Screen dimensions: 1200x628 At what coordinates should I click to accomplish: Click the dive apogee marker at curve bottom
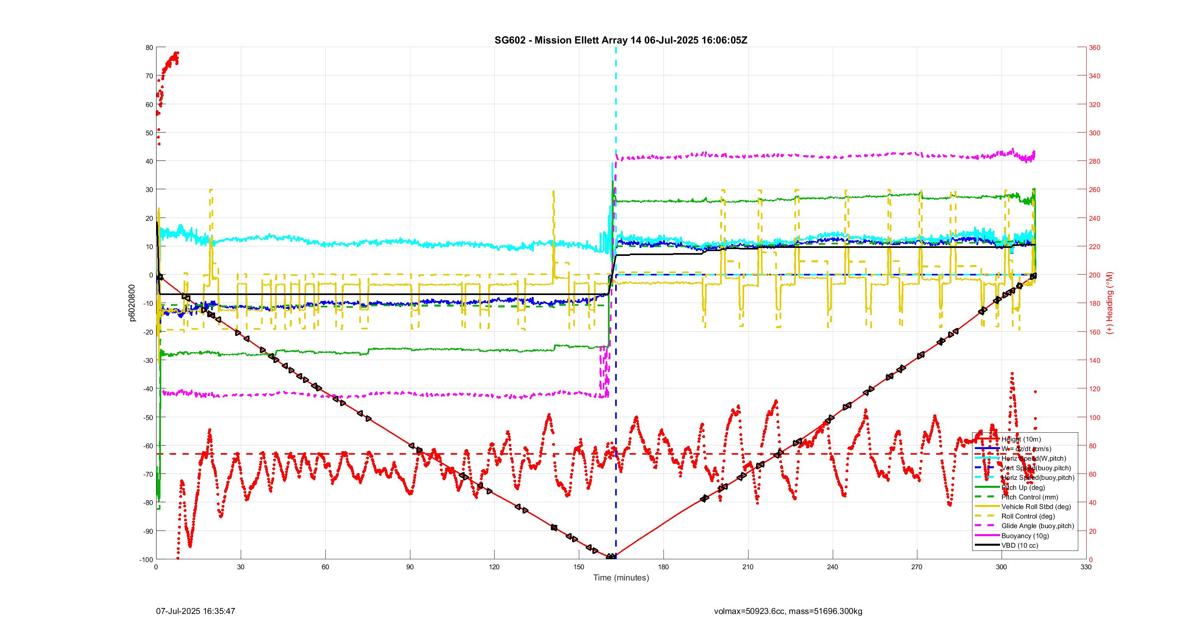(612, 556)
